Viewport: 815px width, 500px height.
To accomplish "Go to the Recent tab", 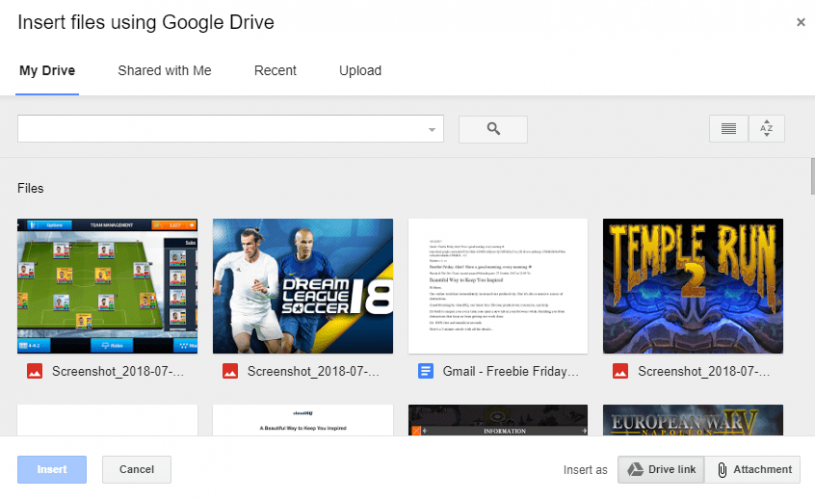I will point(275,71).
